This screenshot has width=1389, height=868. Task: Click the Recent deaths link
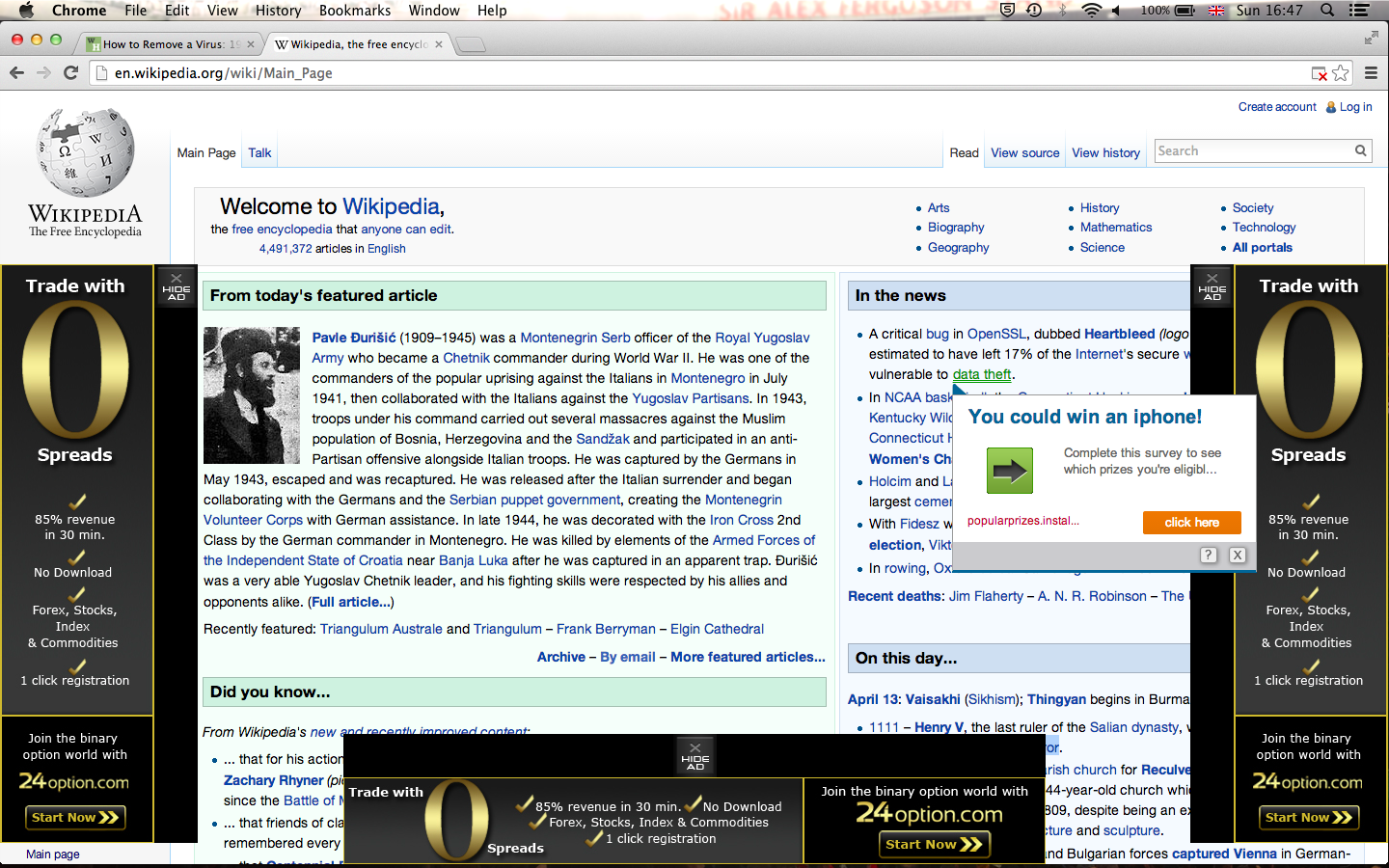[x=895, y=596]
